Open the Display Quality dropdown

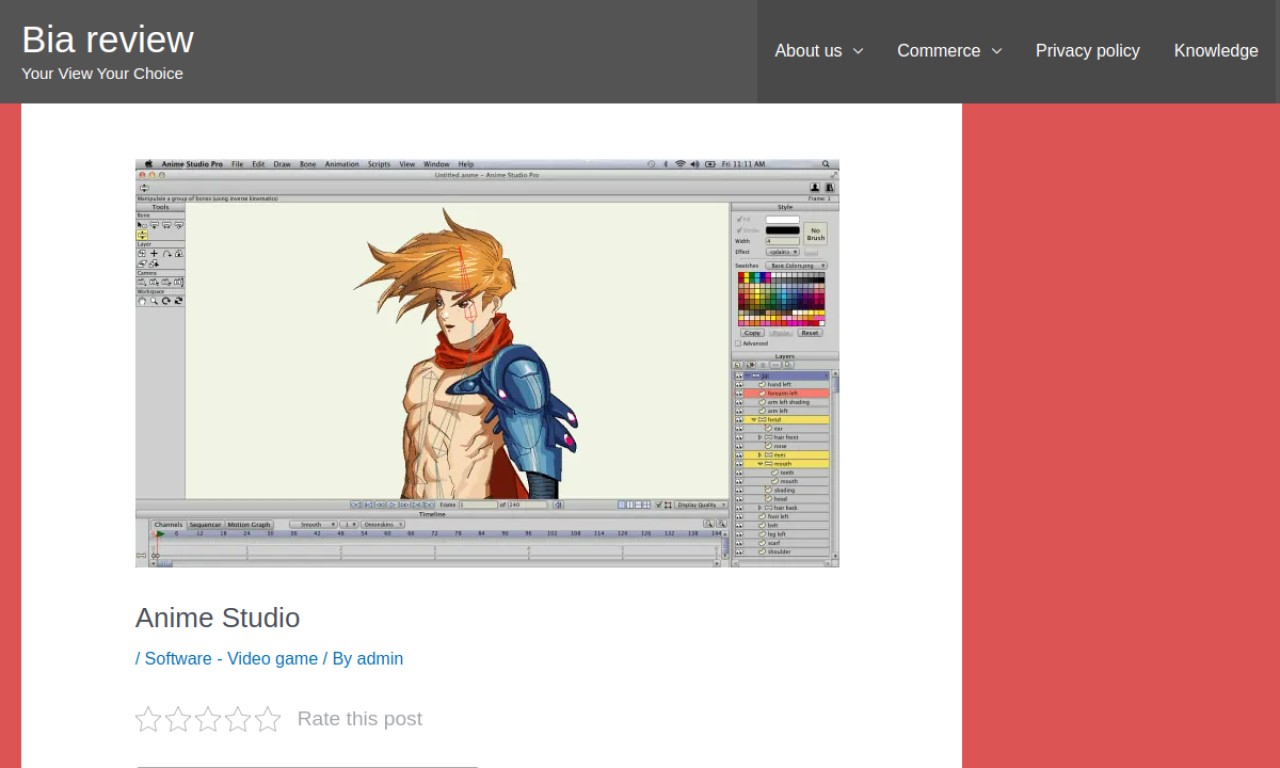tap(701, 505)
